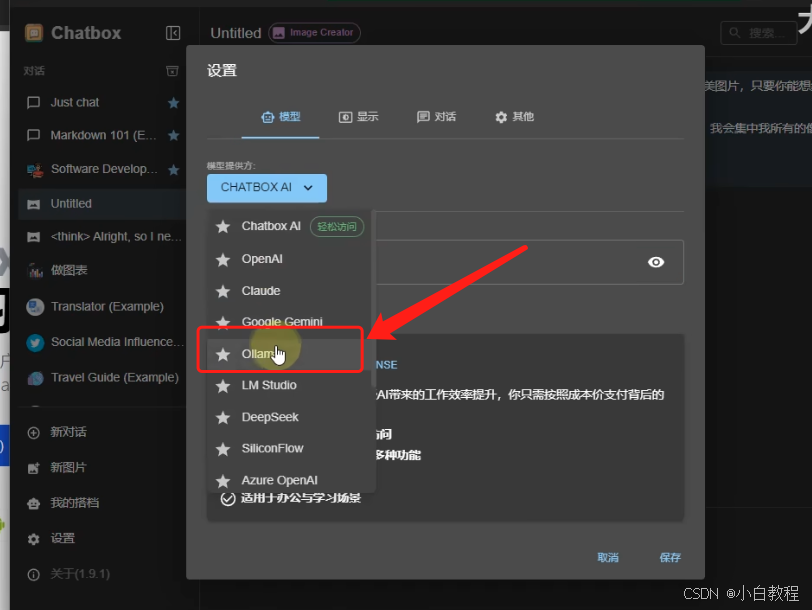The width and height of the screenshot is (812, 610).
Task: Open the Markdown 101 conversation
Action: point(102,136)
